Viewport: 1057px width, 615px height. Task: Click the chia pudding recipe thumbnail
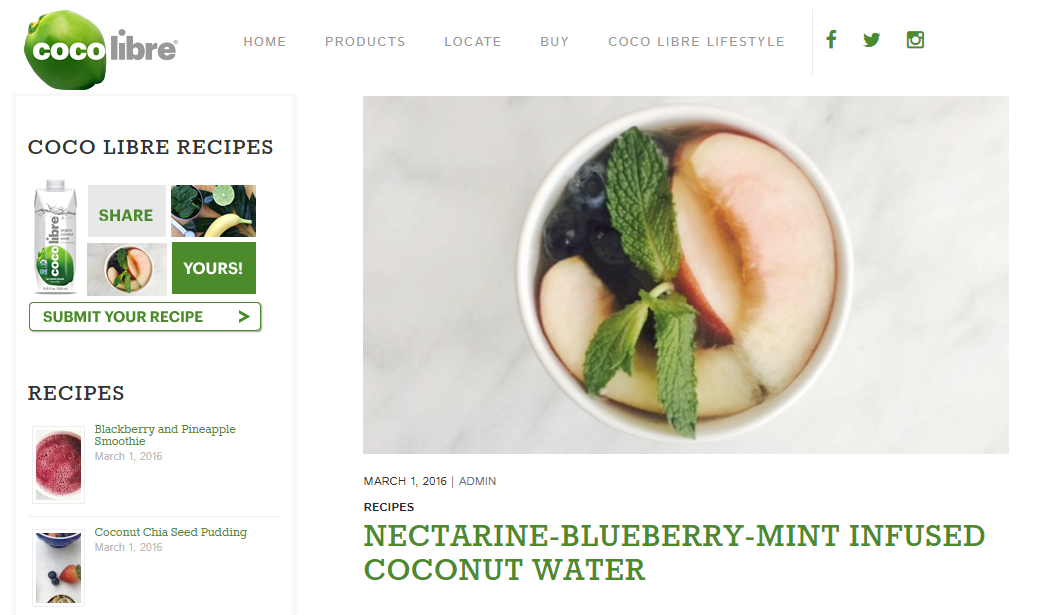point(59,568)
